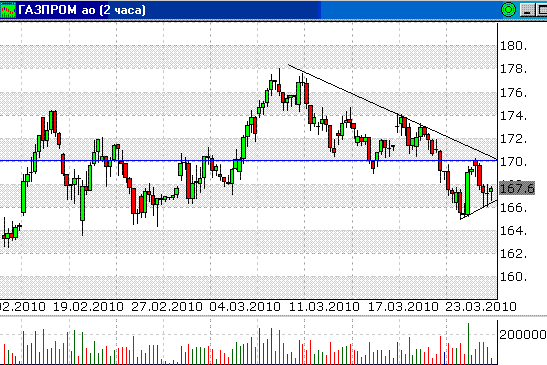The height and width of the screenshot is (365, 547).
Task: Click the 04.03.2010 date label
Action: pos(245,307)
